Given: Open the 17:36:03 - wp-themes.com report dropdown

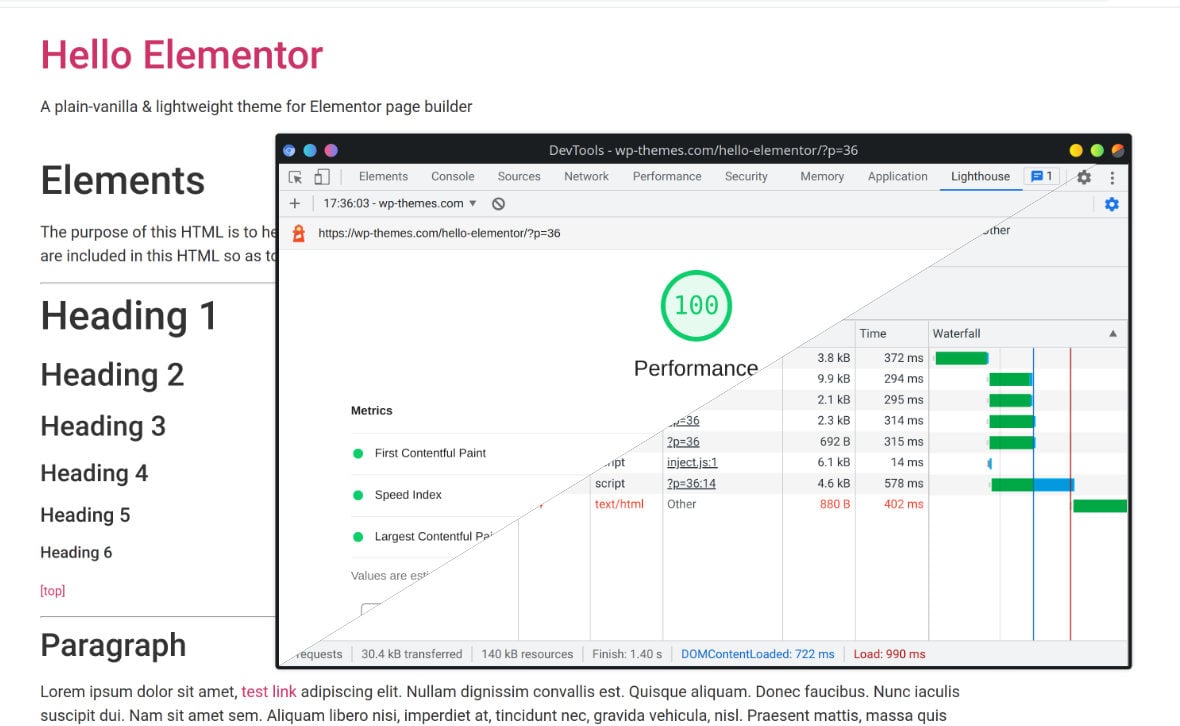Looking at the screenshot, I should click(400, 204).
